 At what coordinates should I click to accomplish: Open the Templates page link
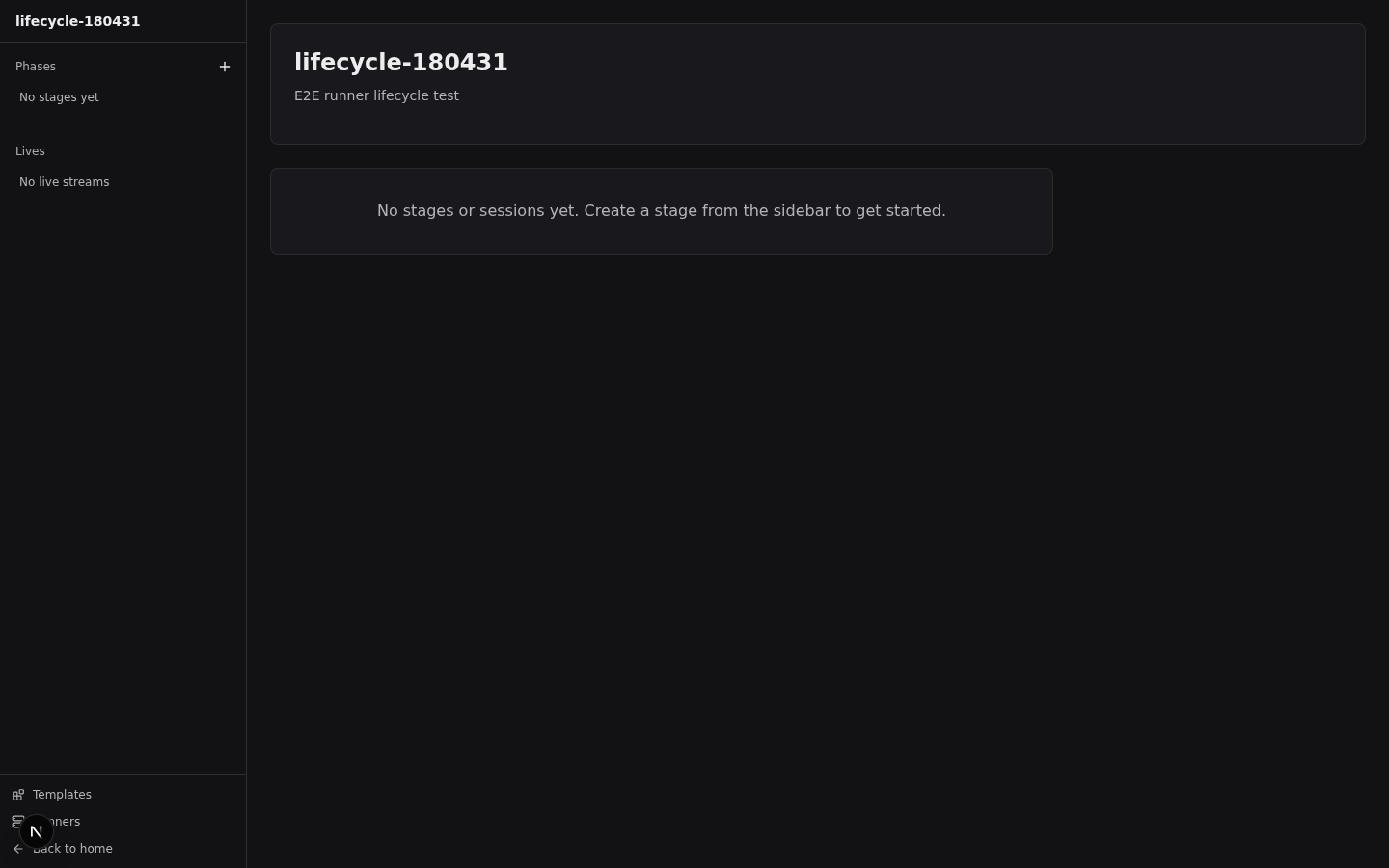pyautogui.click(x=62, y=795)
